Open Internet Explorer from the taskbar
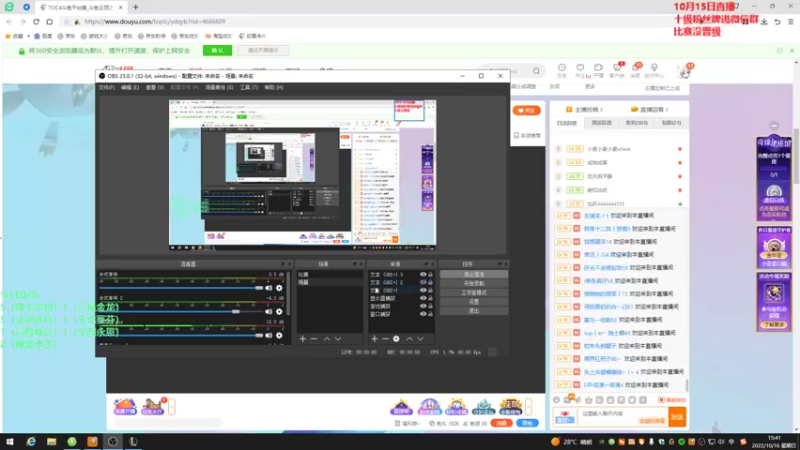This screenshot has height=450, width=800. (x=31, y=442)
